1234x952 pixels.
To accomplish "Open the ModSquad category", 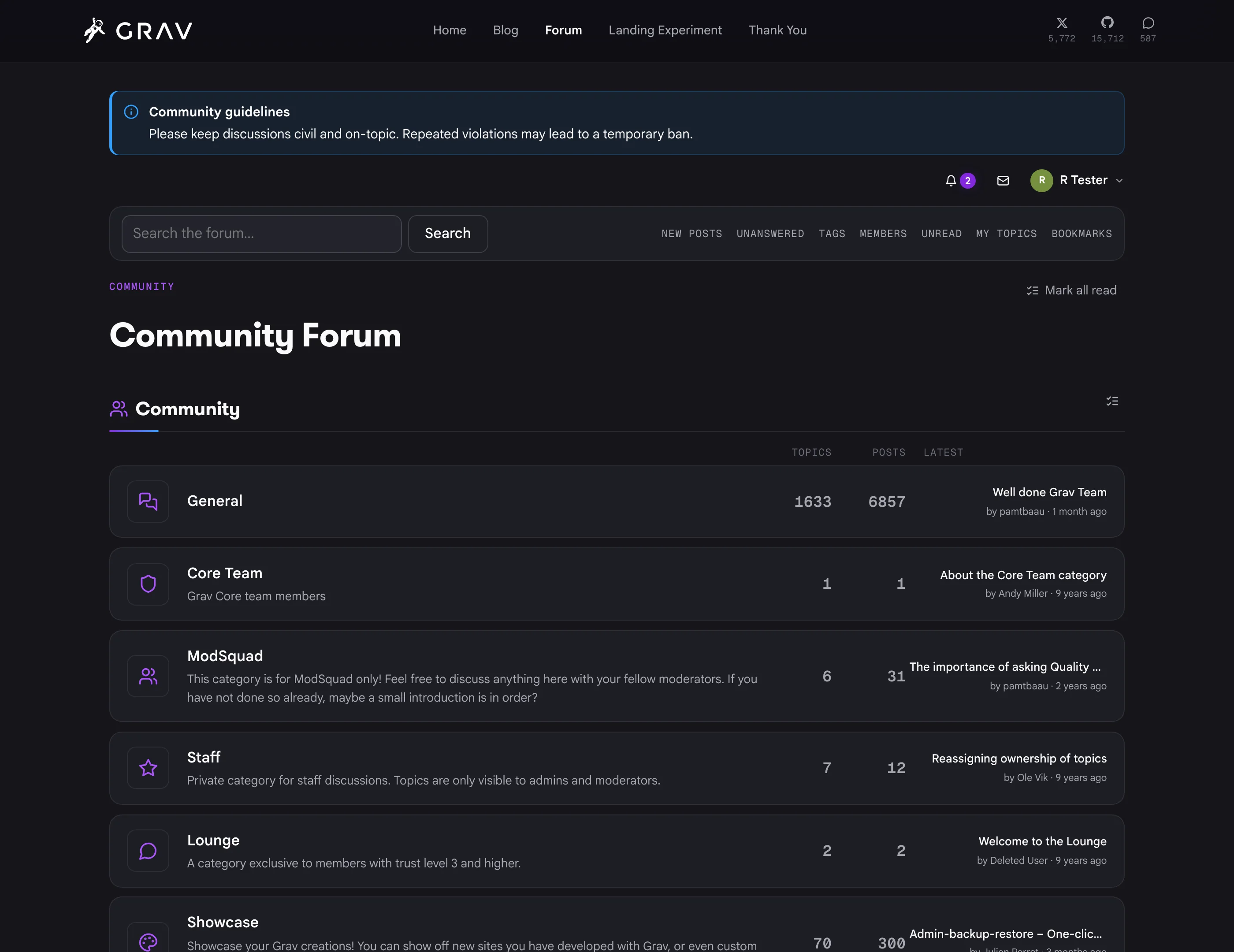I will pos(225,655).
